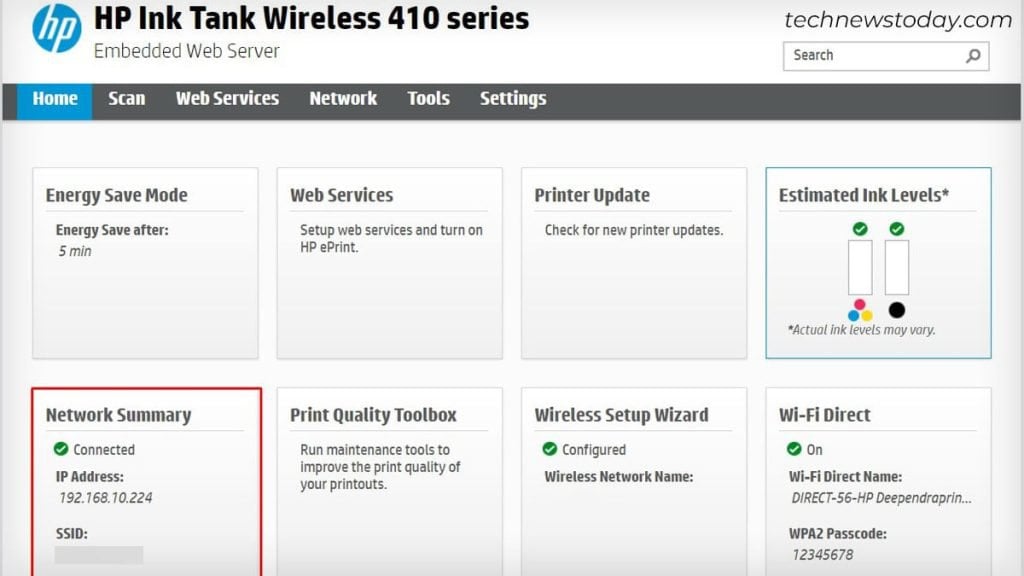
Task: Click the search magnifier icon
Action: [x=971, y=55]
